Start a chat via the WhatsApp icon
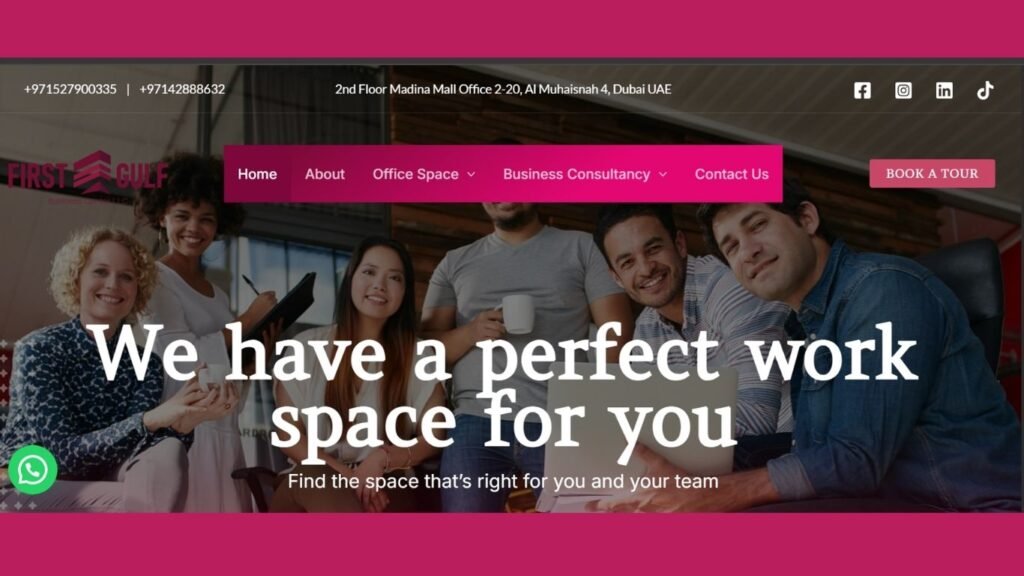This screenshot has height=576, width=1024. pos(33,470)
